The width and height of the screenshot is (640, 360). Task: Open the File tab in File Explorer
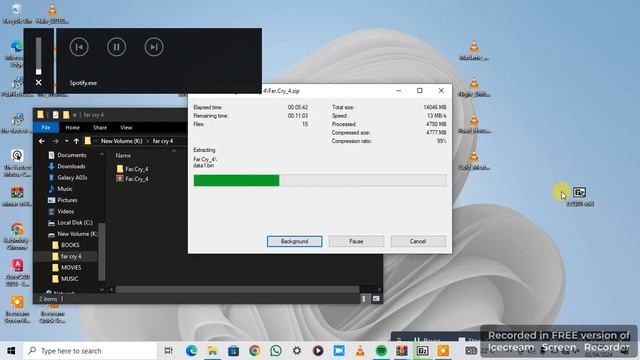click(46, 127)
